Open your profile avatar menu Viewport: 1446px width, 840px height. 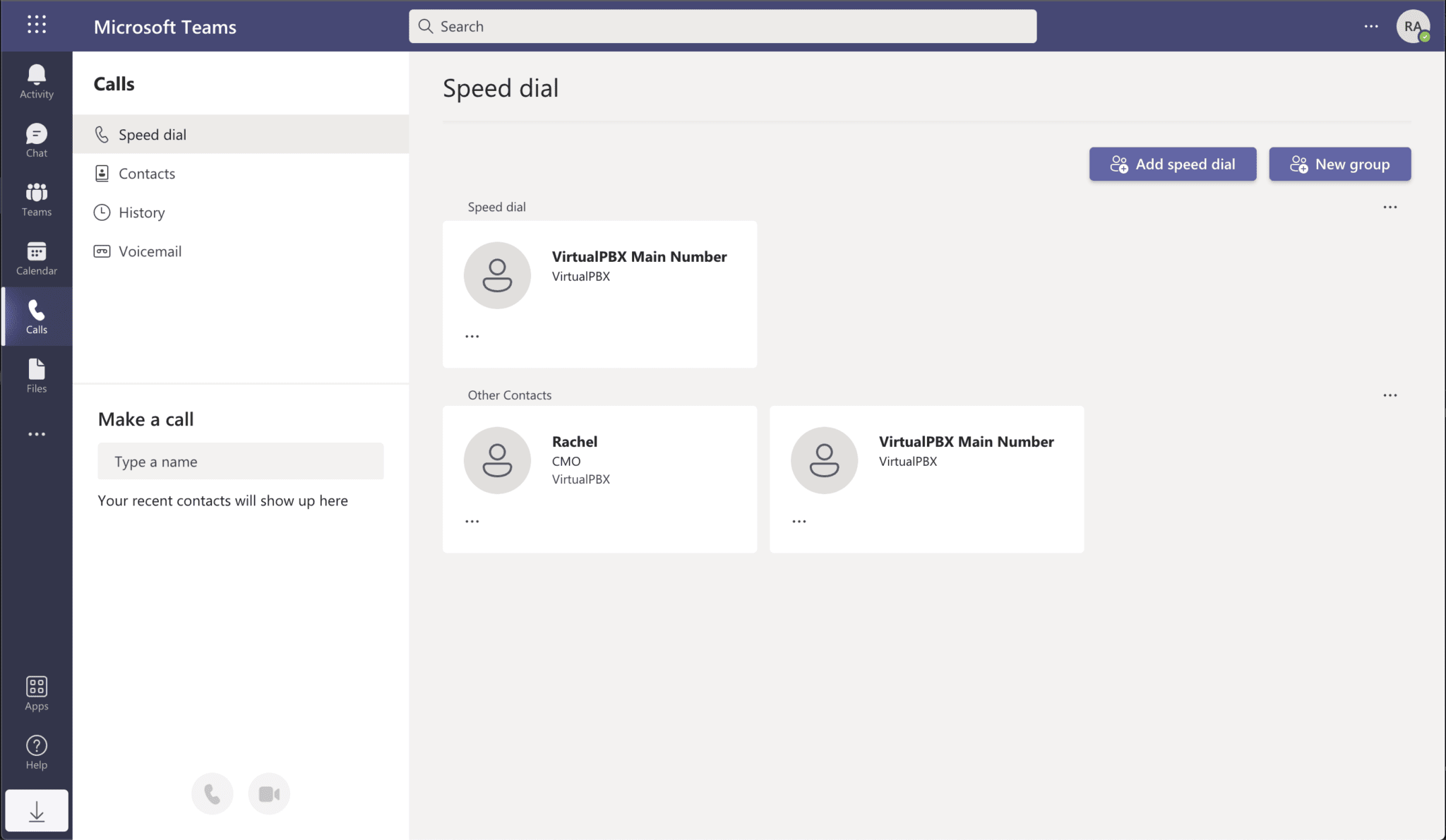[x=1413, y=26]
